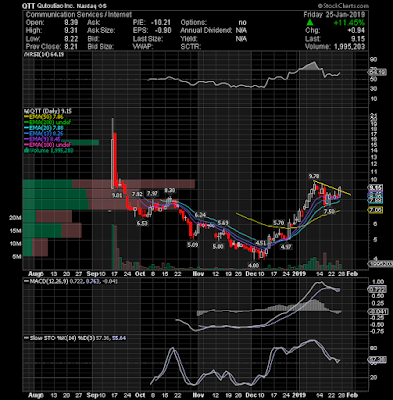Click the EMA(13) legend entry

(44, 133)
